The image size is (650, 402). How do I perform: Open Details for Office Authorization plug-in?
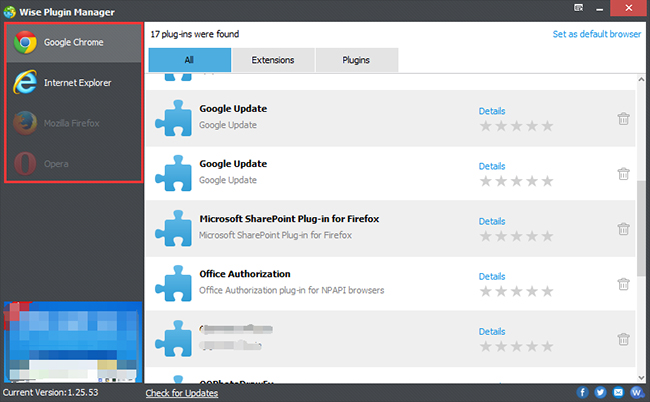492,276
